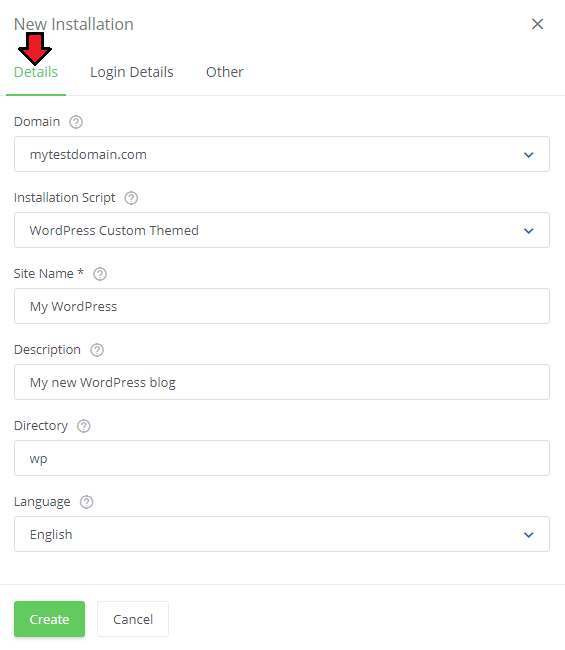Select the mytestdomain.com domain combo box
This screenshot has height=650, width=565.
point(282,154)
